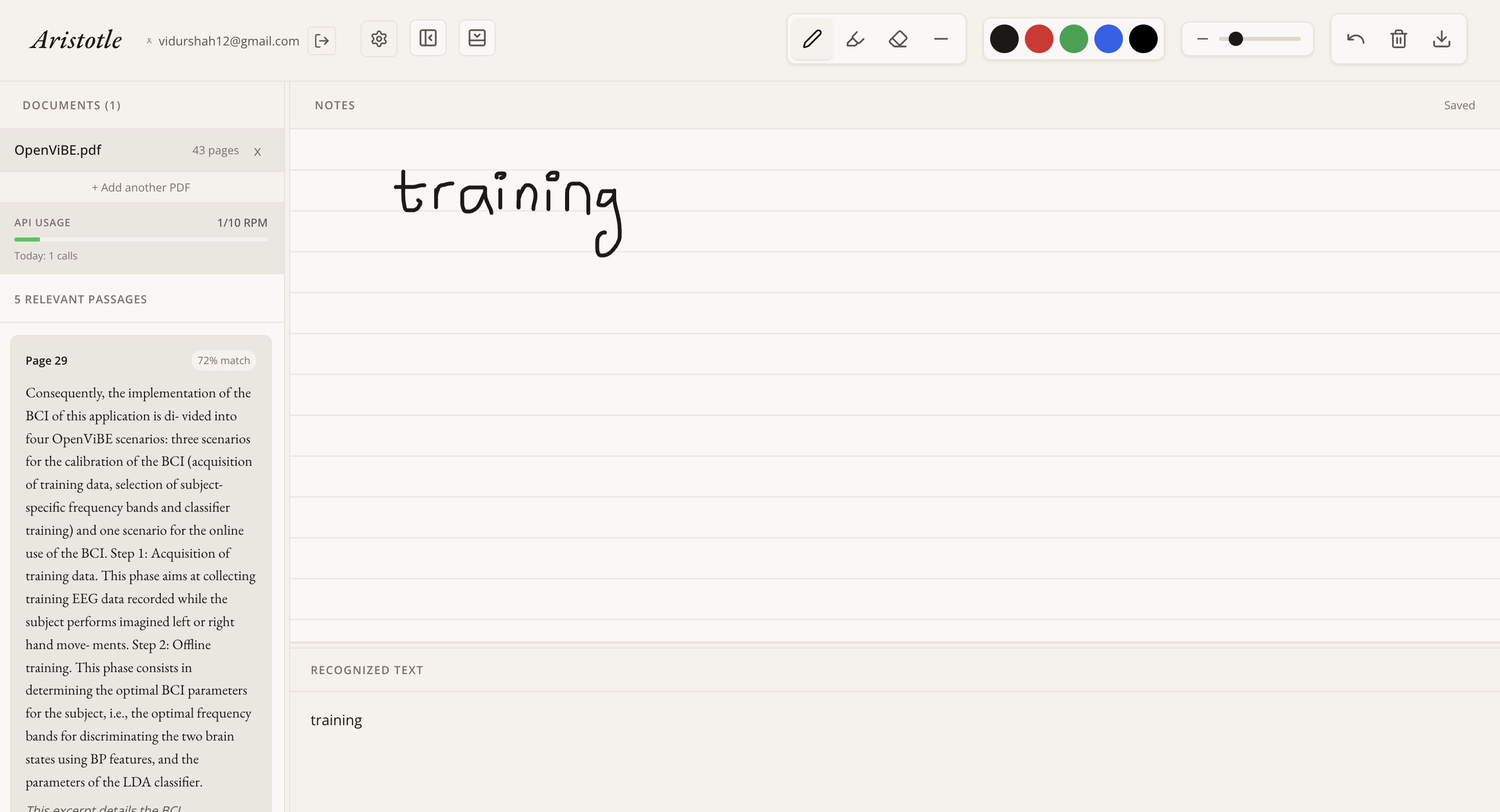Open settings gear icon
Viewport: 1500px width, 812px height.
pos(379,39)
